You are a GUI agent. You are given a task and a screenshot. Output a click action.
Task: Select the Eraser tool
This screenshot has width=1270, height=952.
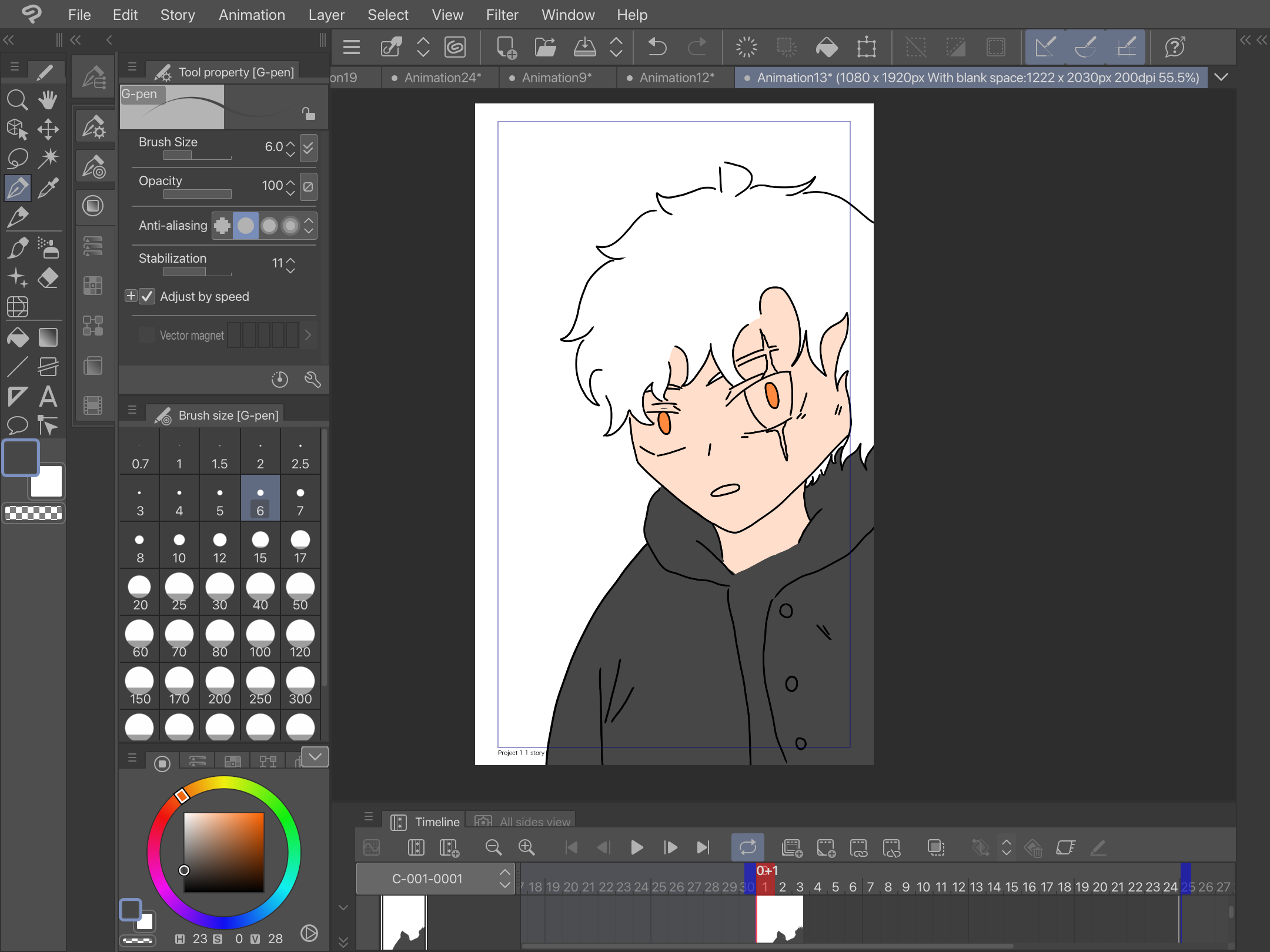tap(48, 277)
